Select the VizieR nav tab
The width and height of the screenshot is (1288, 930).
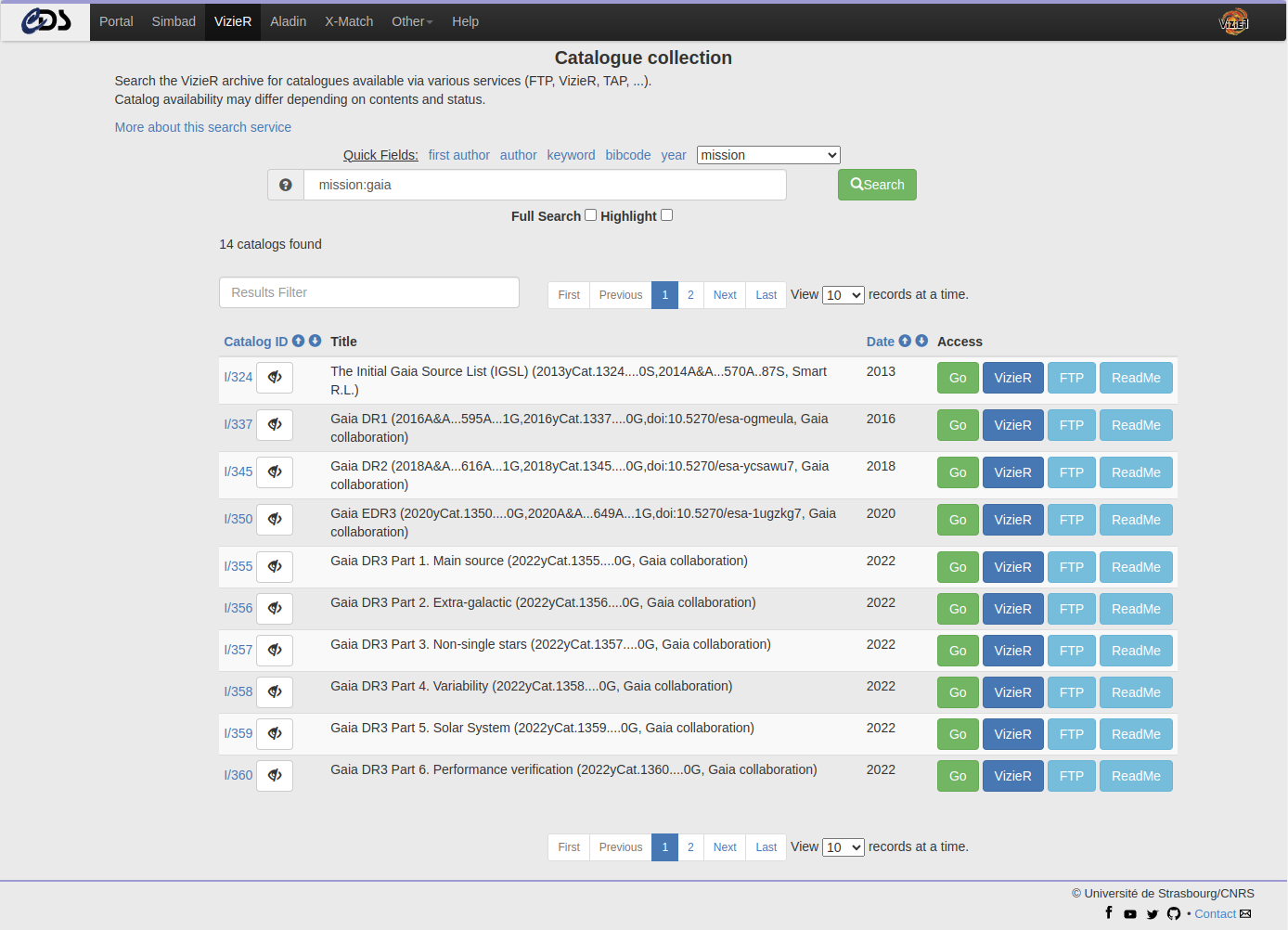(233, 21)
